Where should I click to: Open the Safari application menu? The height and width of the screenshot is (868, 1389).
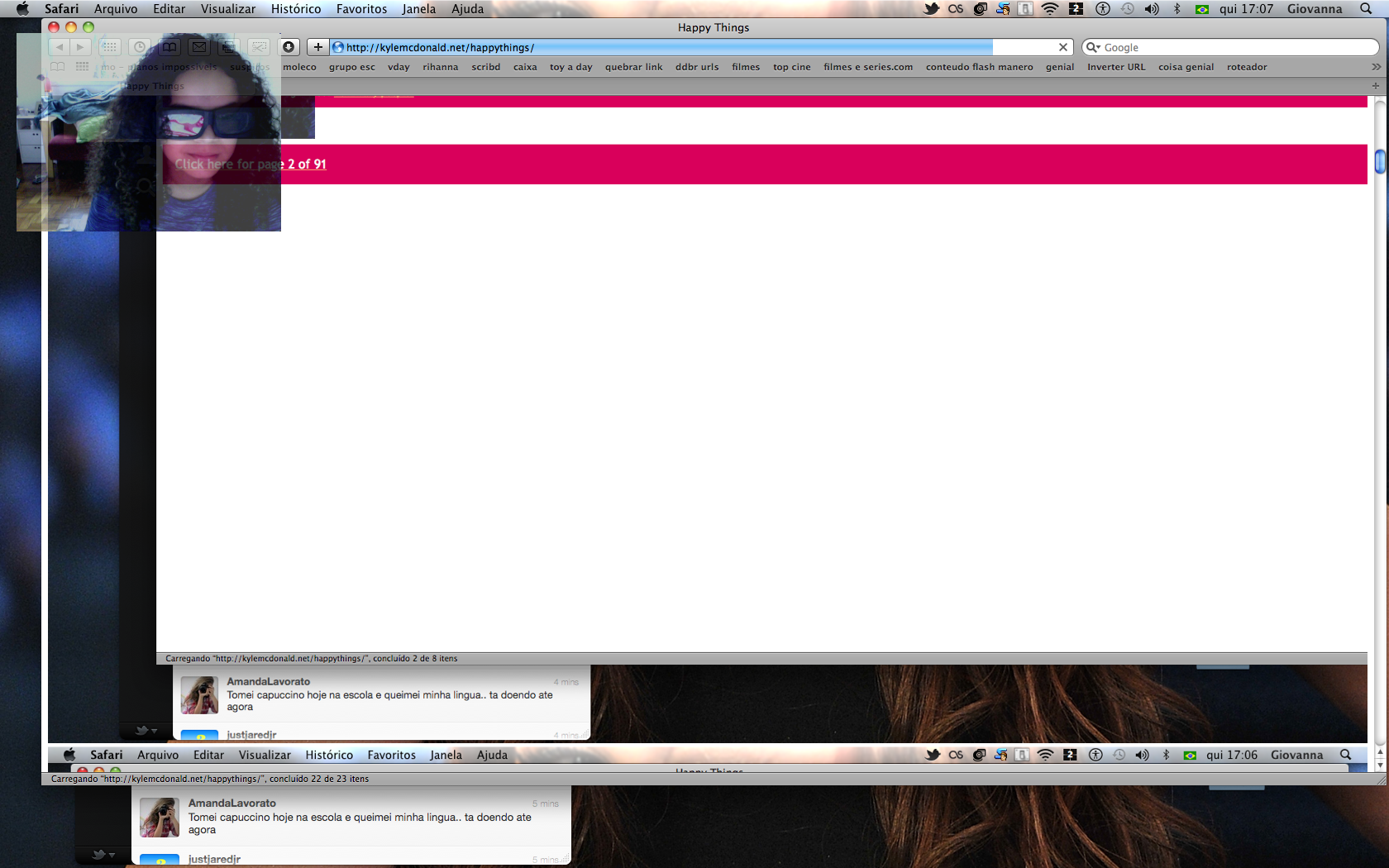[x=61, y=9]
